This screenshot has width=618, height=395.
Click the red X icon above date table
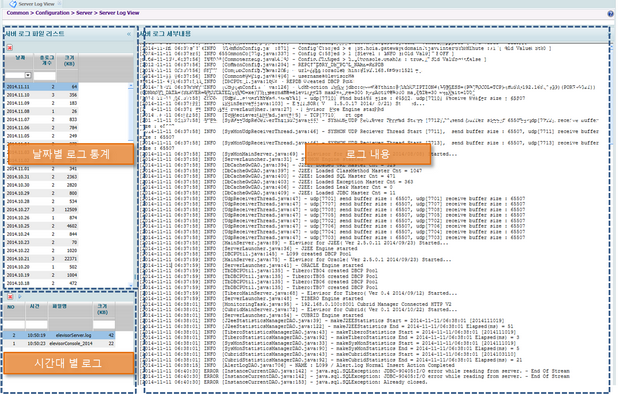click(10, 48)
